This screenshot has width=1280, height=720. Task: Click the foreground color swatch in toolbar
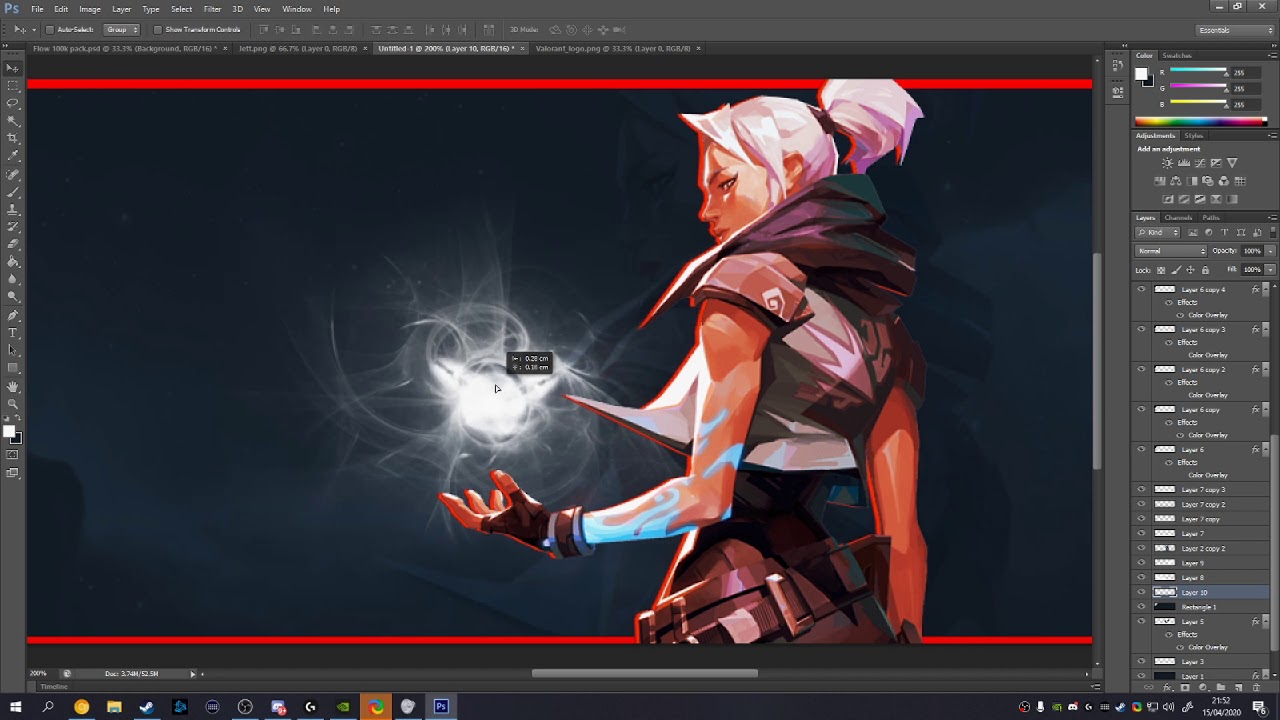pyautogui.click(x=9, y=432)
